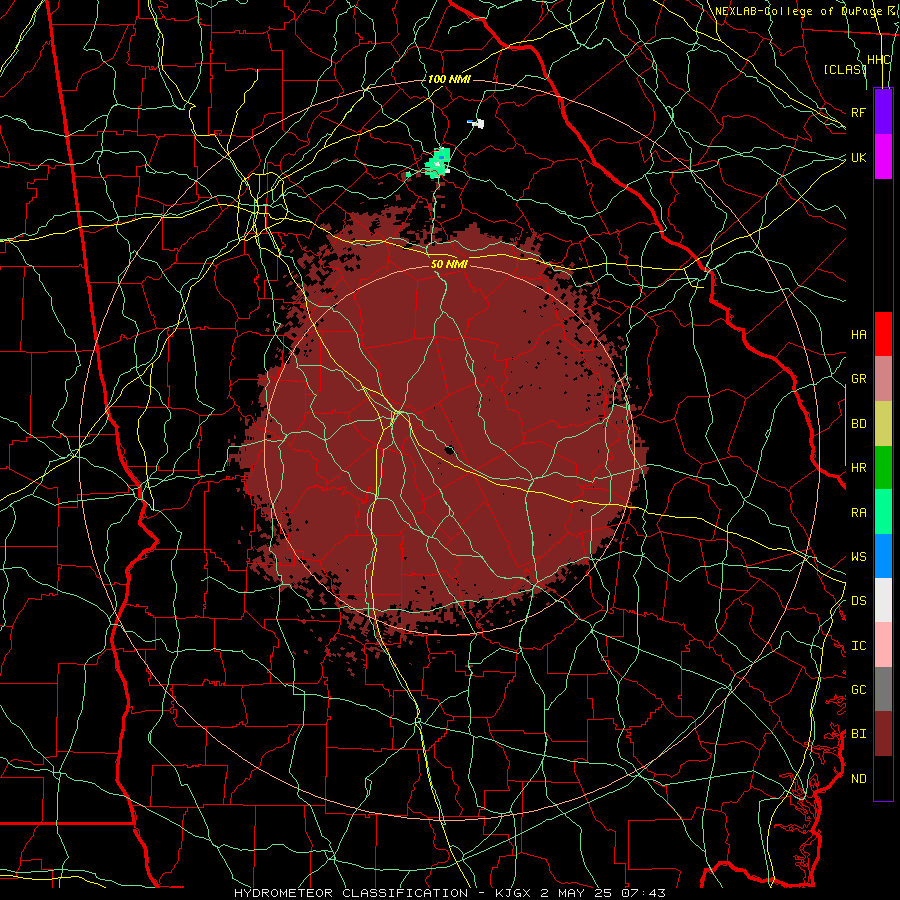900x900 pixels.
Task: Click the GR legend label
Action: pyautogui.click(x=859, y=379)
